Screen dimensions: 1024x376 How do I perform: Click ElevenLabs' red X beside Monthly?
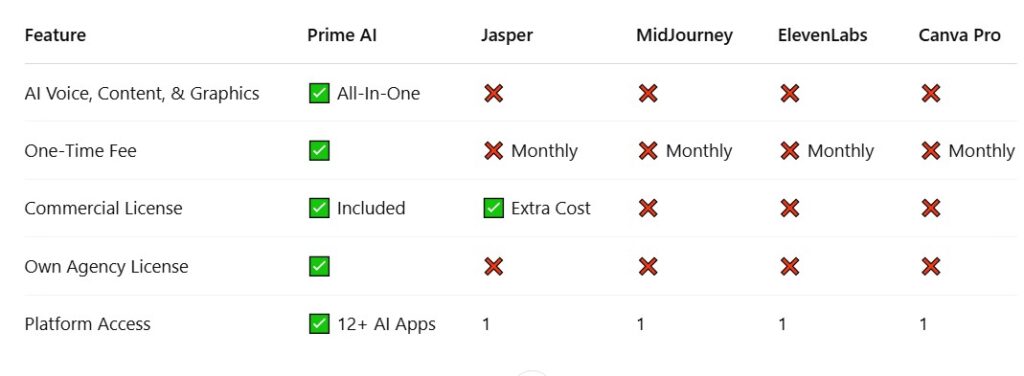(790, 151)
